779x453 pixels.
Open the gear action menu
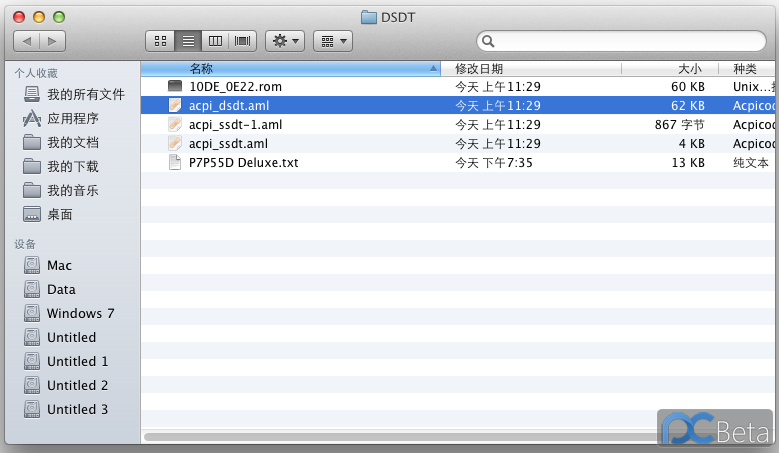point(285,41)
